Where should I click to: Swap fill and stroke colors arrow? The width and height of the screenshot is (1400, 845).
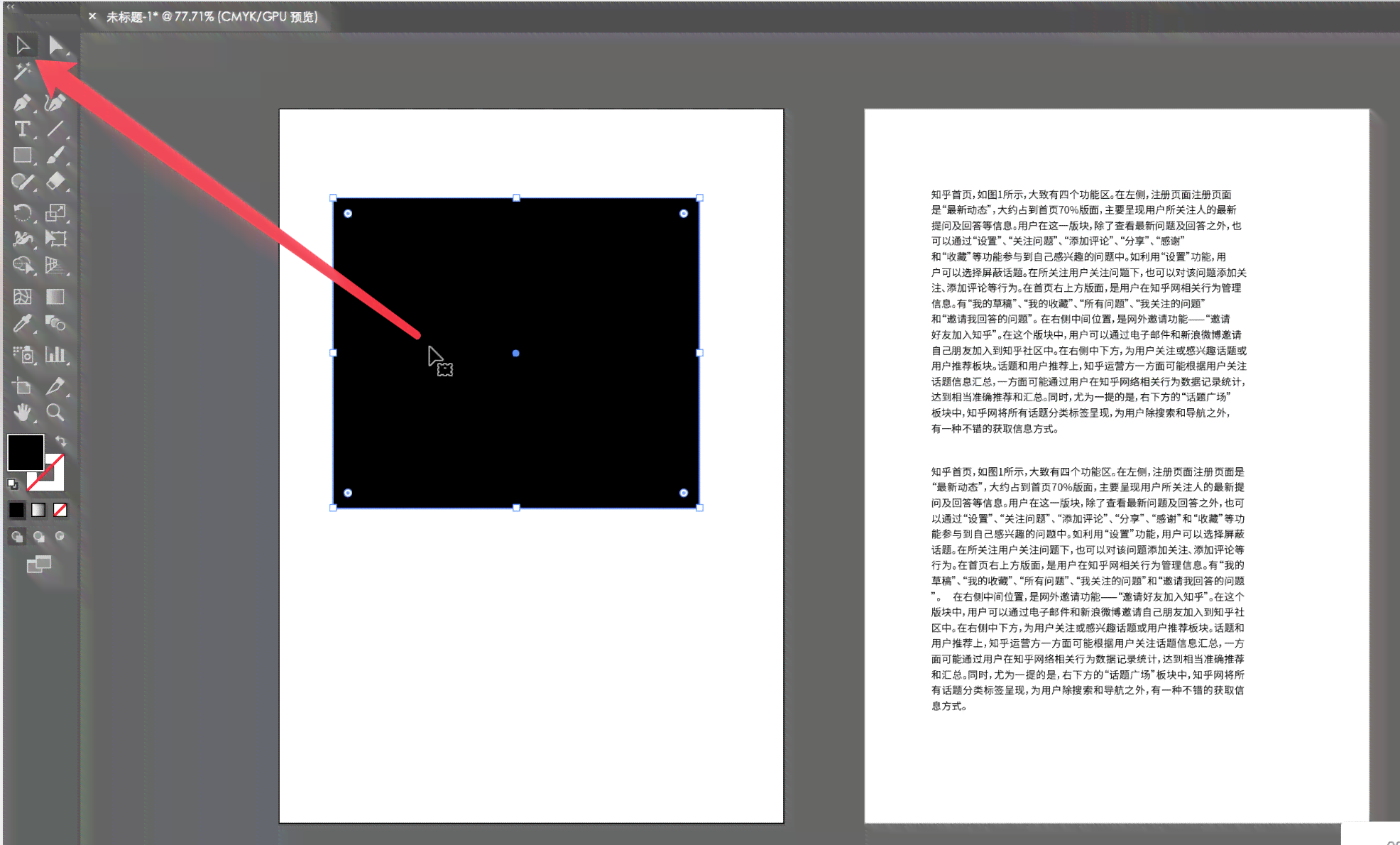(x=61, y=441)
